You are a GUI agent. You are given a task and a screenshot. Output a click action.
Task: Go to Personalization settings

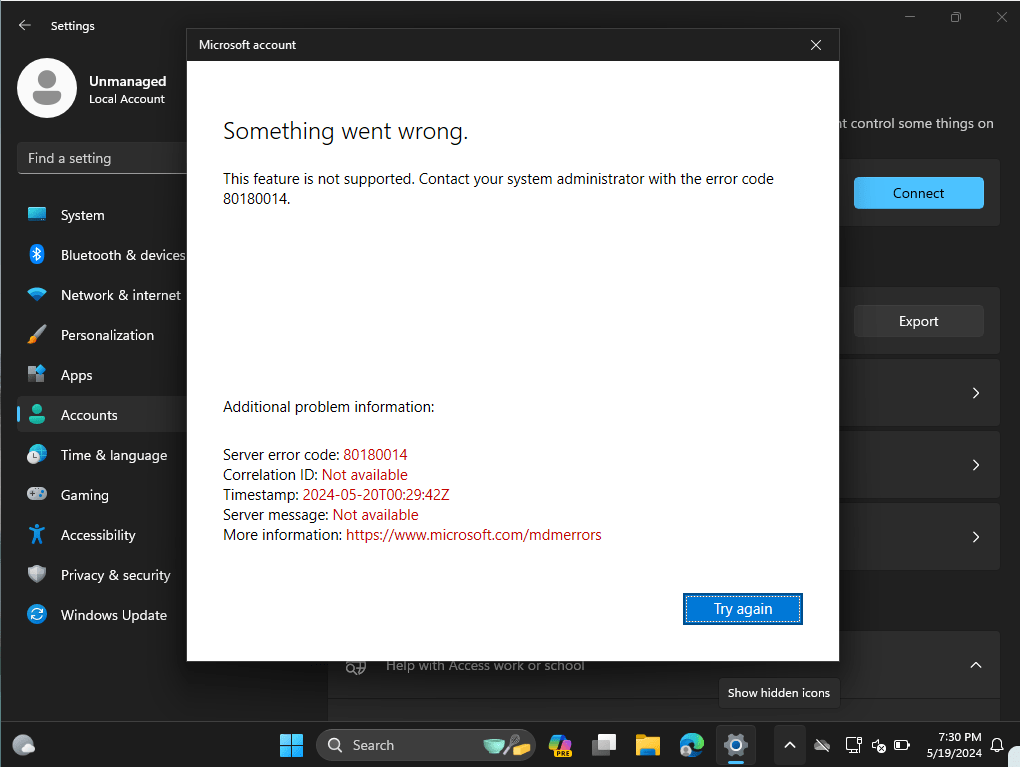click(x=107, y=335)
